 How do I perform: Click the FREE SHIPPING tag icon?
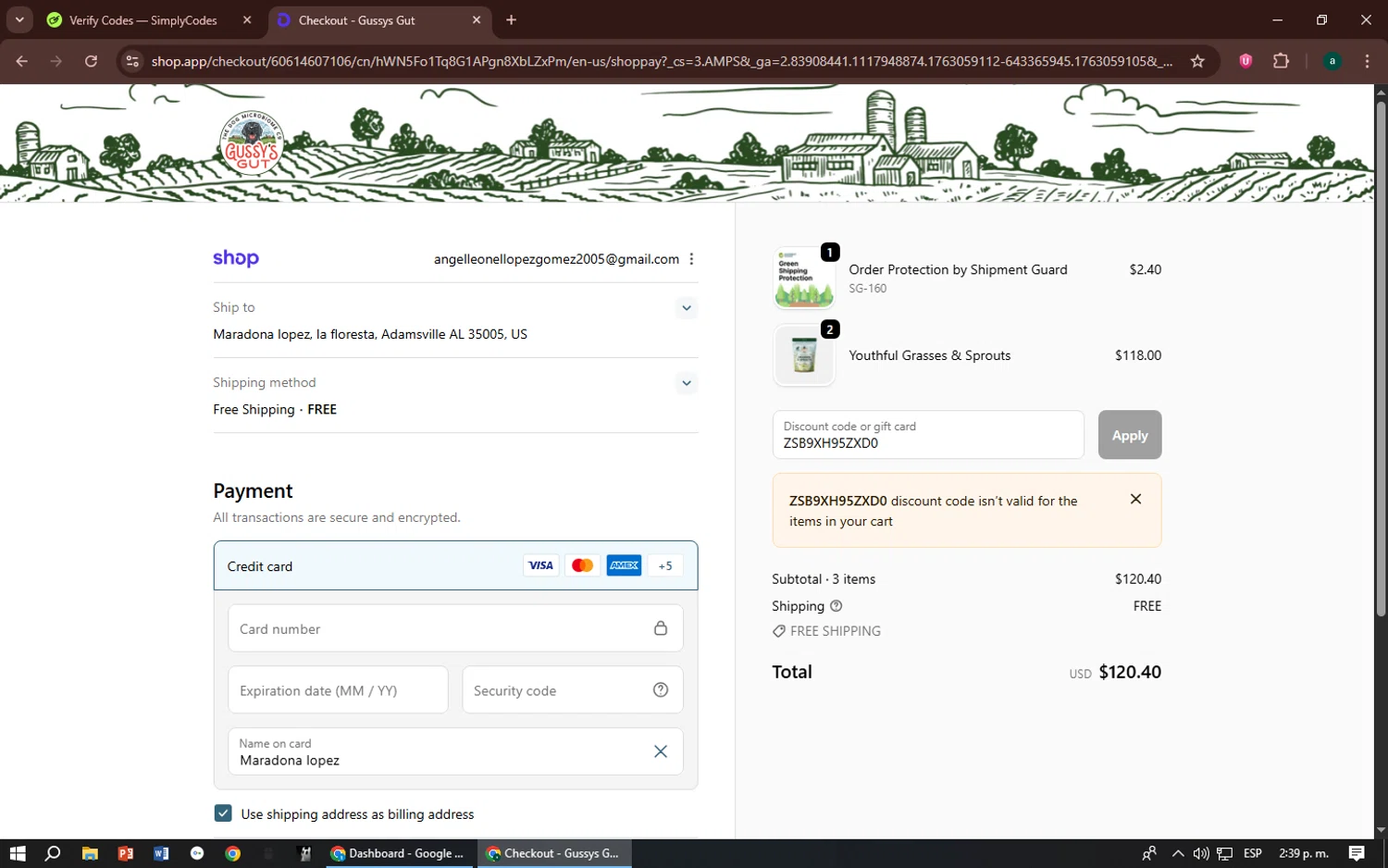(779, 631)
